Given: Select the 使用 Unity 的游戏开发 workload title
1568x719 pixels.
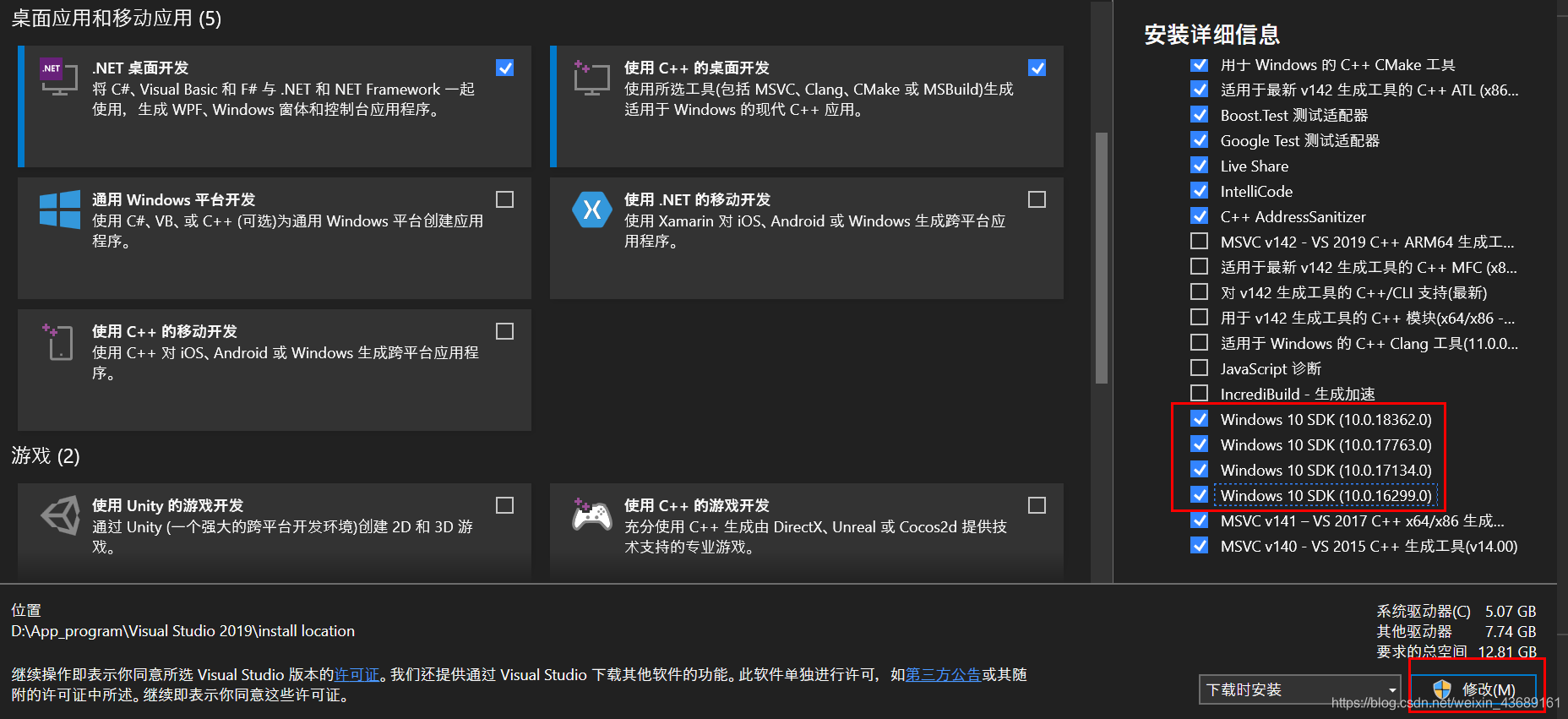Looking at the screenshot, I should tap(167, 506).
